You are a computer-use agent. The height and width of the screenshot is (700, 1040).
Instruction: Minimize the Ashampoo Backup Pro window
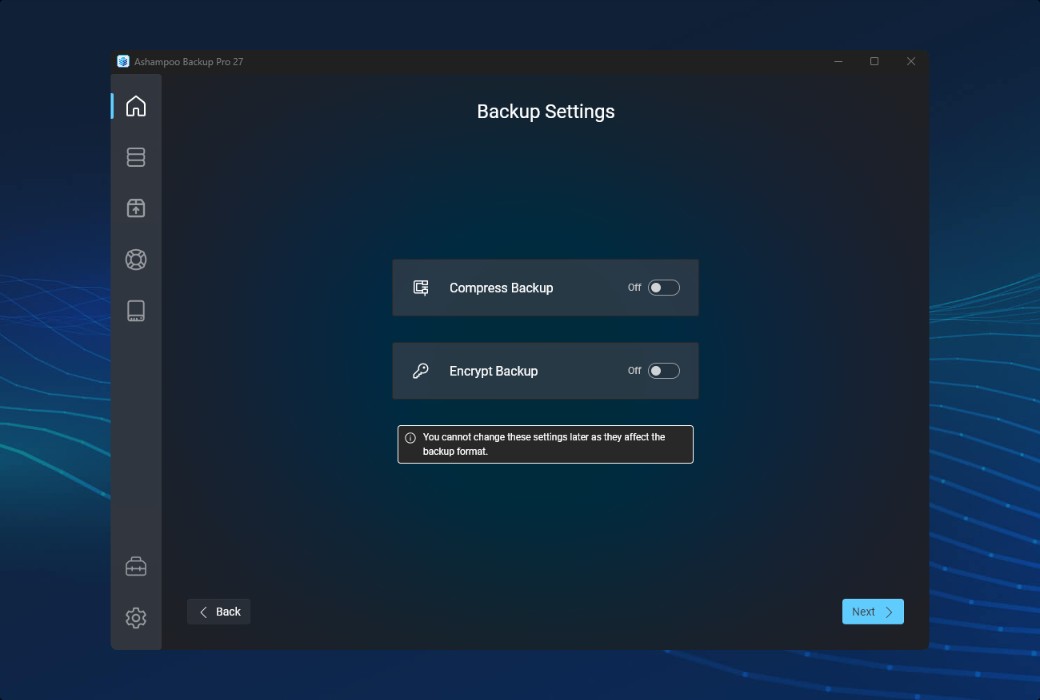836,61
